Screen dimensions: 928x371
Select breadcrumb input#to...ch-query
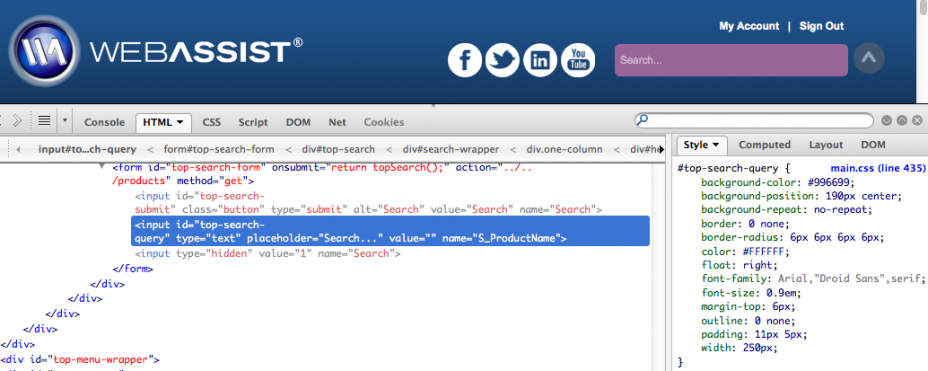87,150
